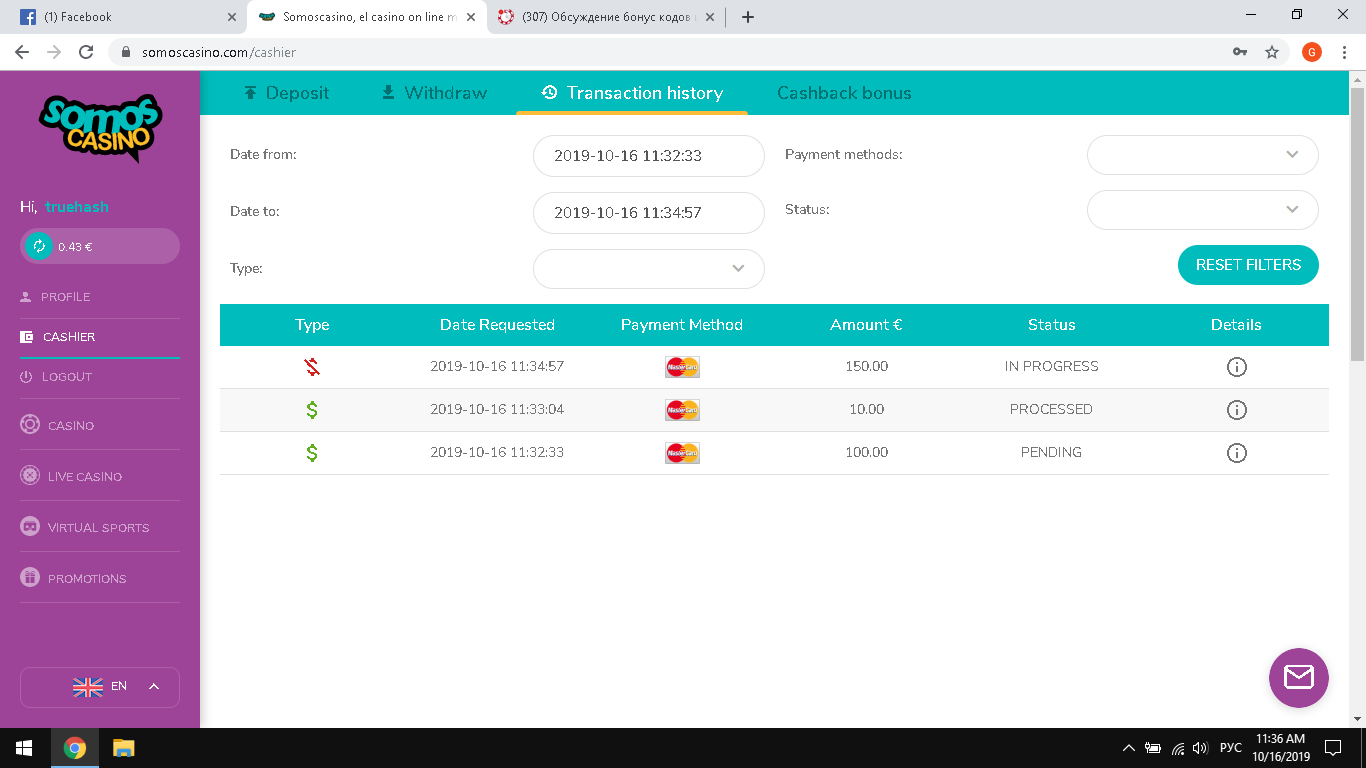Open File Explorer from the taskbar
This screenshot has height=768, width=1366.
tap(123, 748)
